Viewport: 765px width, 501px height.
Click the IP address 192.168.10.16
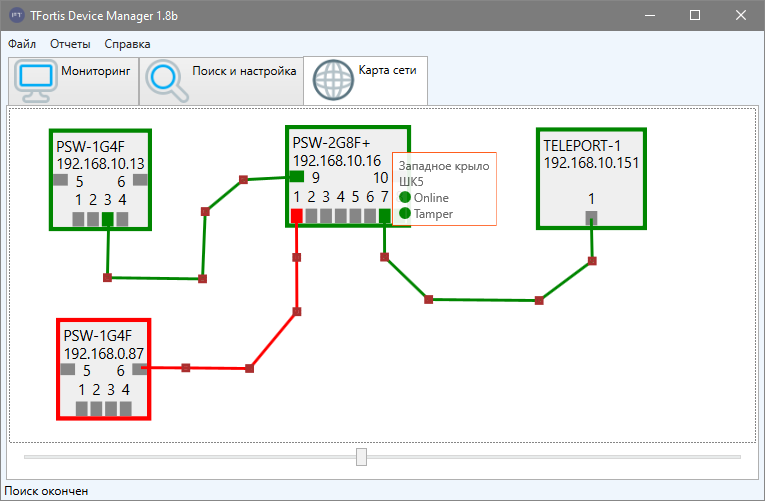[337, 160]
